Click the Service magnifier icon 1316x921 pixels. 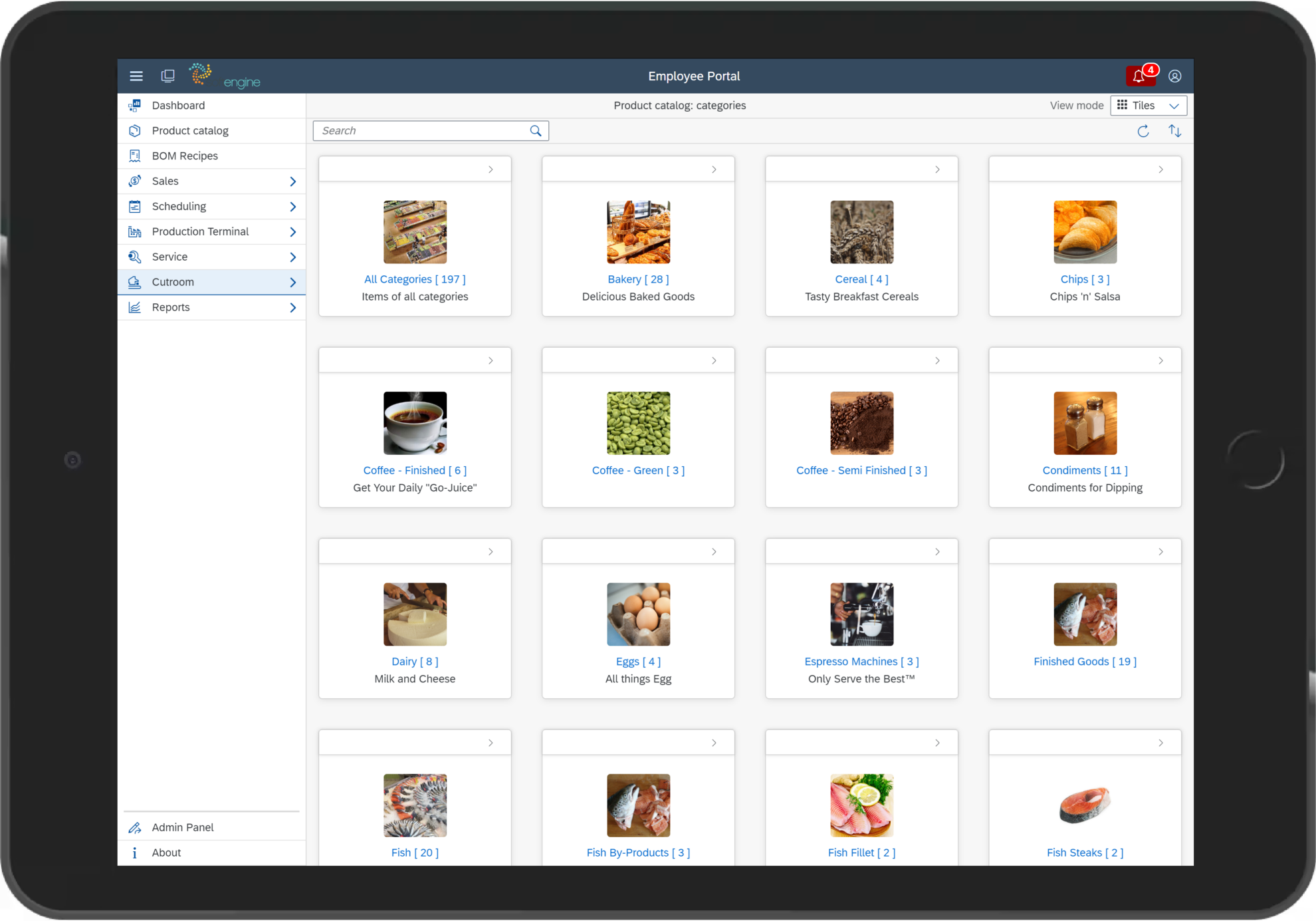coord(135,257)
